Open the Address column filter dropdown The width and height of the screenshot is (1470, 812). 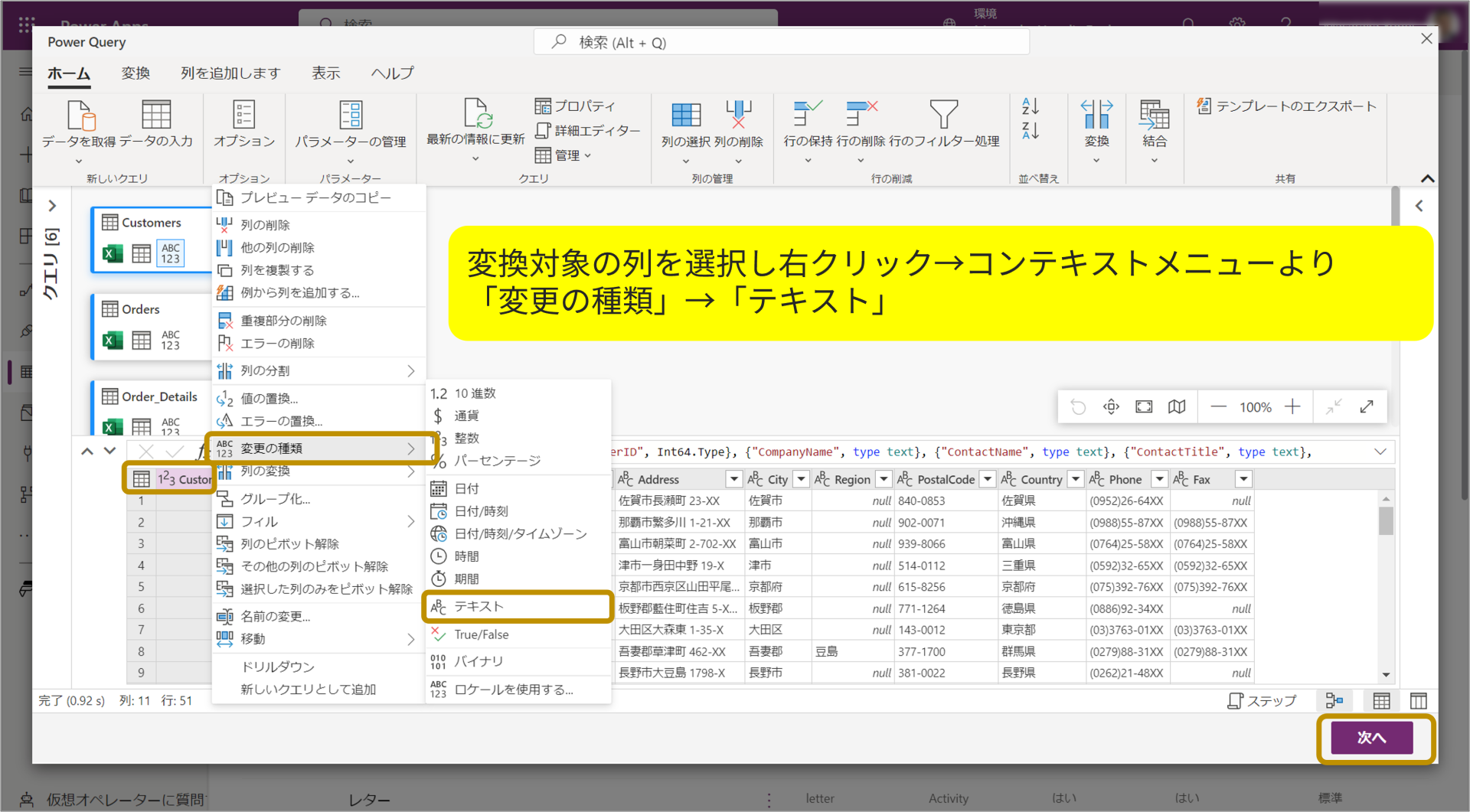734,479
